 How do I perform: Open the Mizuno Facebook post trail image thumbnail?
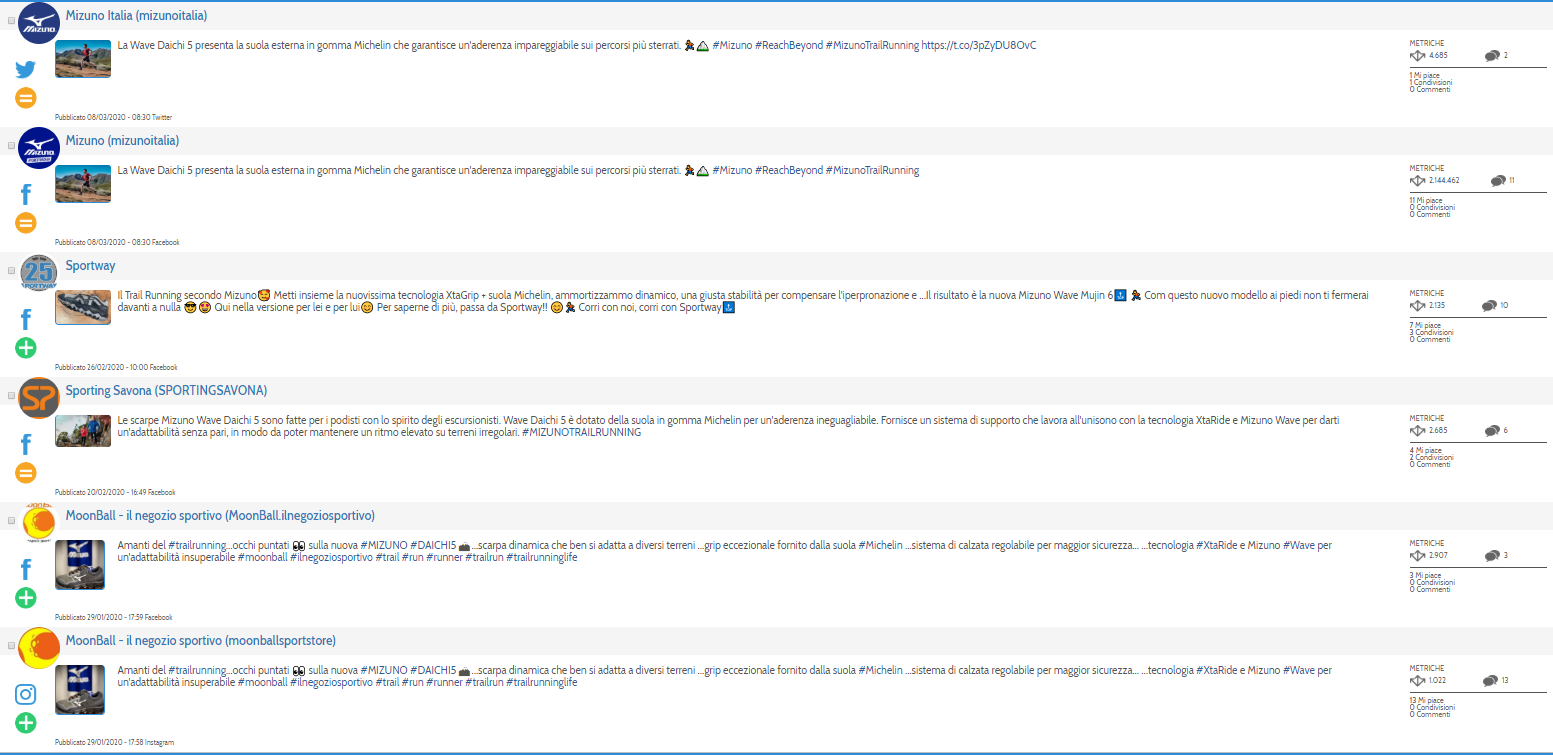(82, 184)
